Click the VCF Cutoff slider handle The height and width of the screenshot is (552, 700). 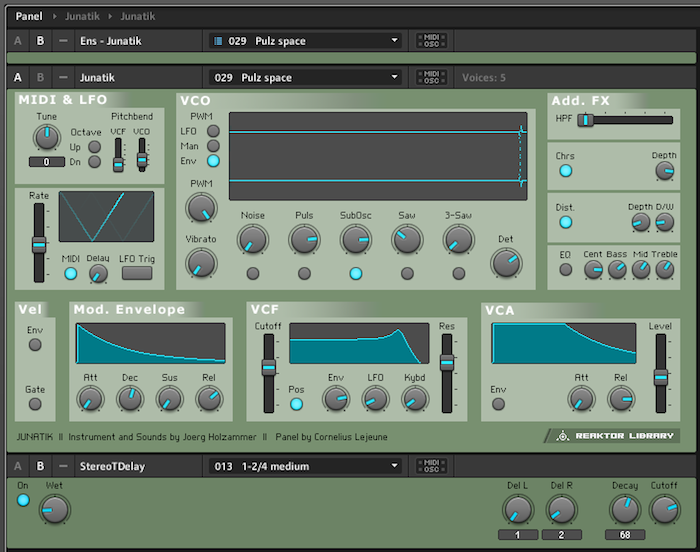(x=268, y=368)
